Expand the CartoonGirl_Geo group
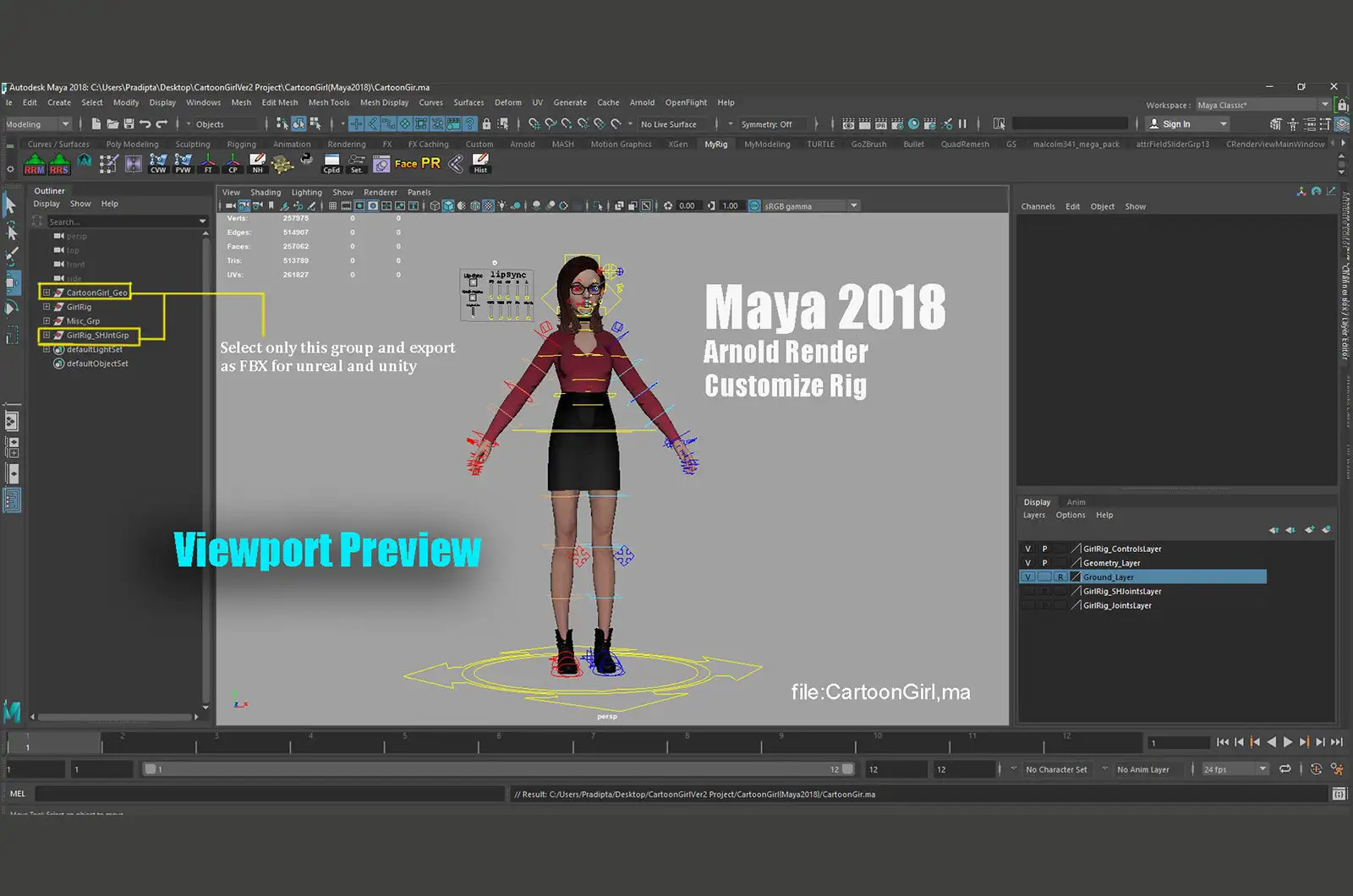 click(x=47, y=292)
